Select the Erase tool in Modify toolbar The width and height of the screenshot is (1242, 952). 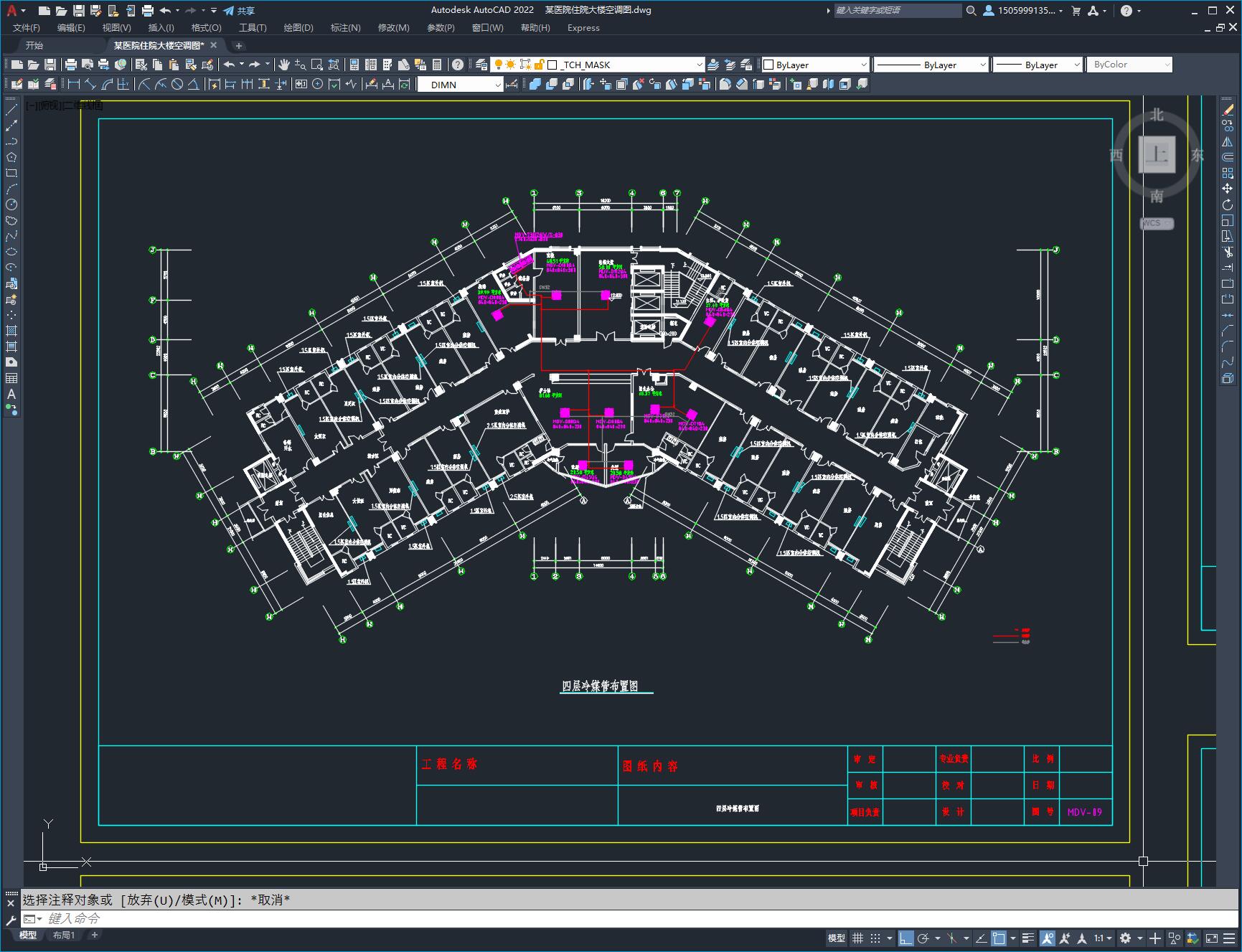coord(1228,110)
